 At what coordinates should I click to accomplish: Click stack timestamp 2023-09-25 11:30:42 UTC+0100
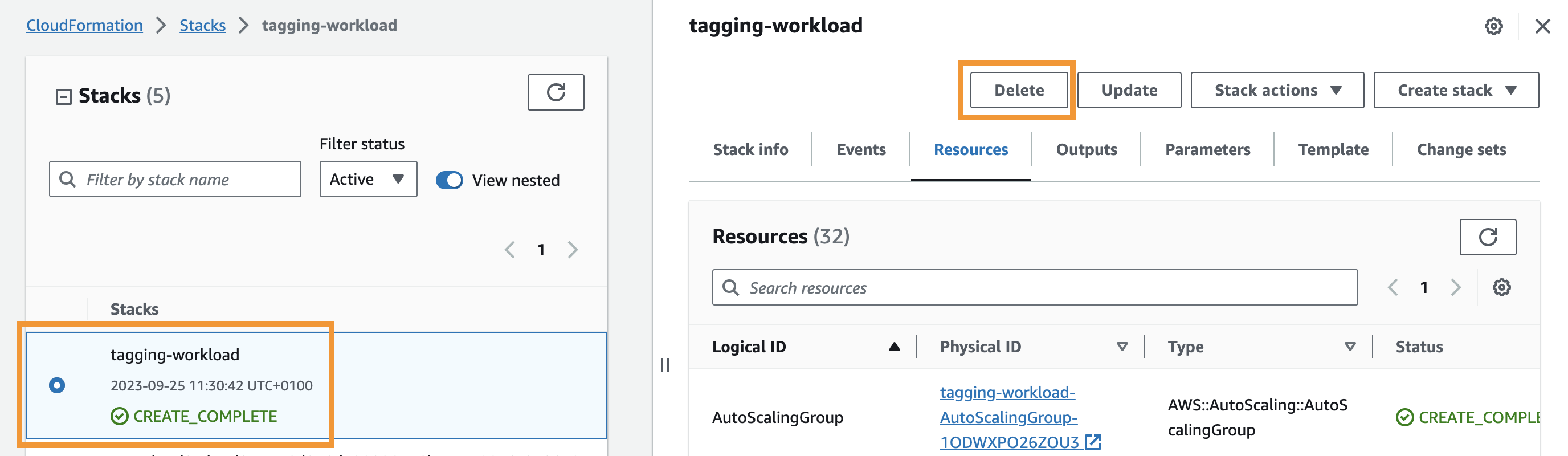(211, 386)
